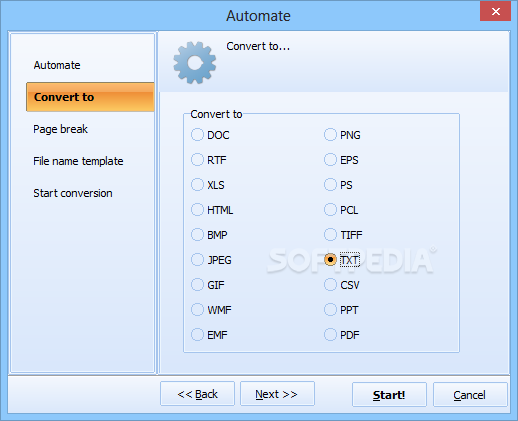This screenshot has height=421, width=518.
Task: Select the DOC format radio button
Action: (197, 135)
